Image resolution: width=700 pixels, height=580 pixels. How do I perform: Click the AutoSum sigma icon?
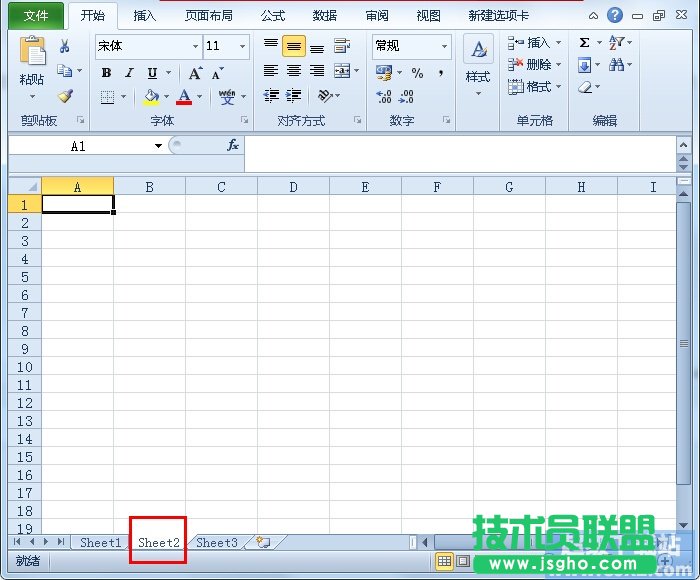[585, 43]
